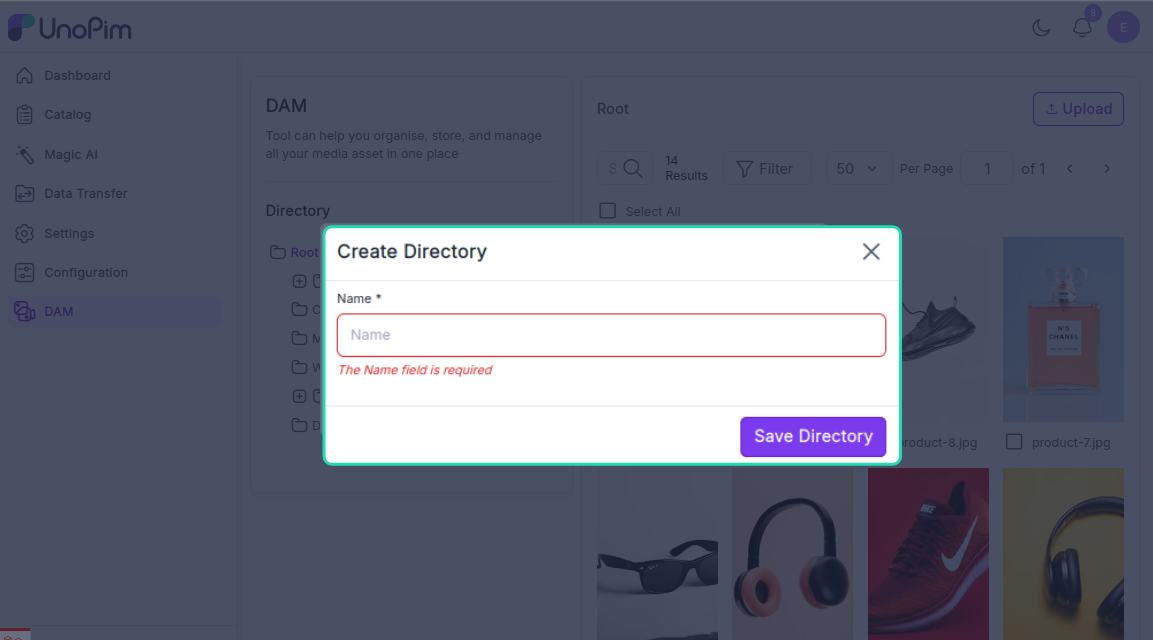
Task: Expand the first subfolder under Root
Action: click(x=299, y=281)
